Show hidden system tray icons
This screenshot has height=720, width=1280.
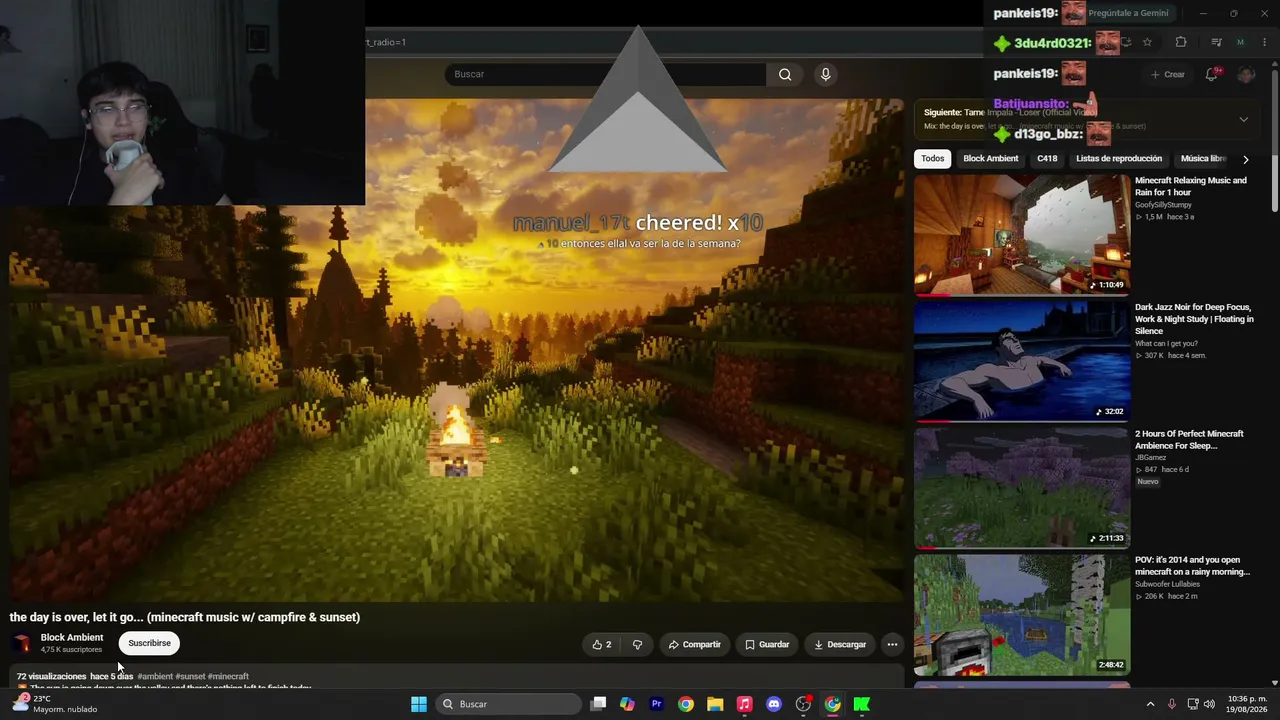point(1150,704)
